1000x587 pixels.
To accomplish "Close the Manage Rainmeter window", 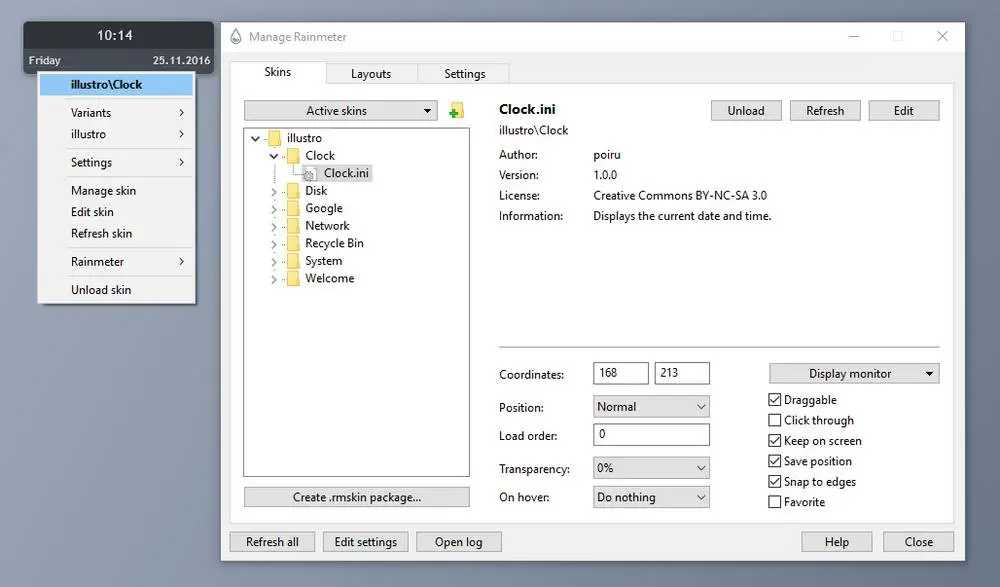I will (942, 36).
